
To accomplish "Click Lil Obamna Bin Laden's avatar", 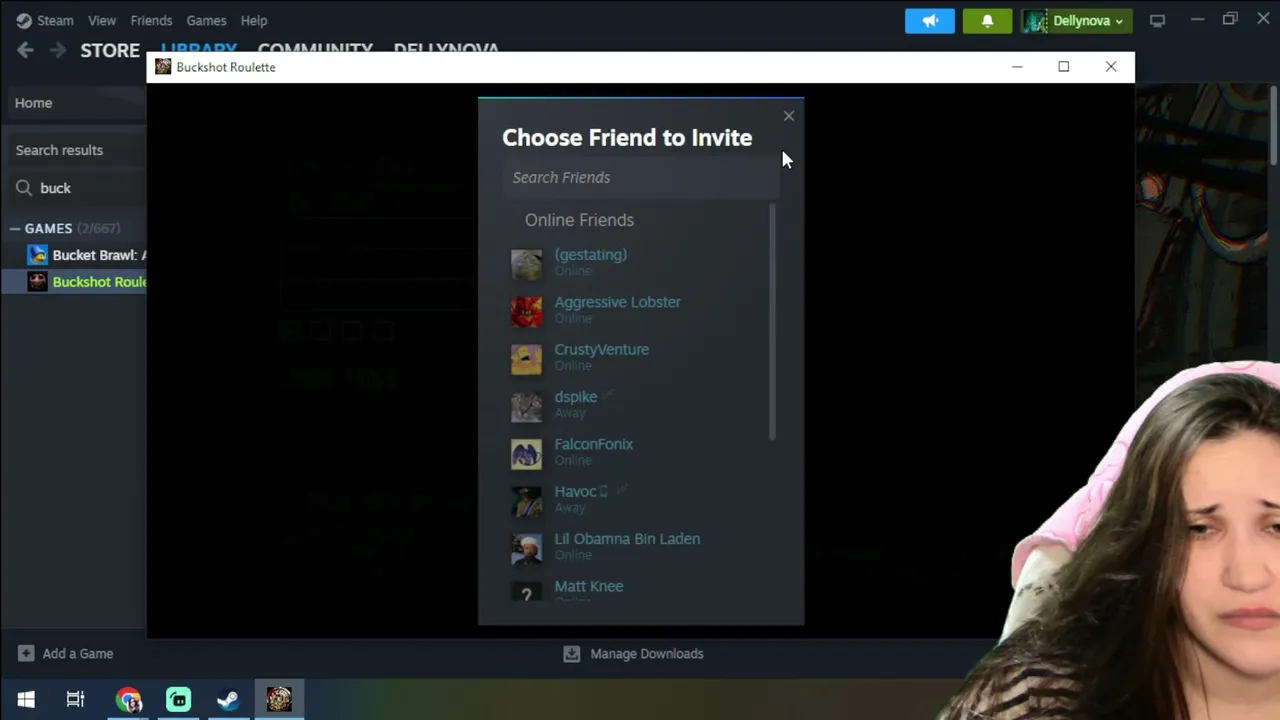I will coord(526,548).
